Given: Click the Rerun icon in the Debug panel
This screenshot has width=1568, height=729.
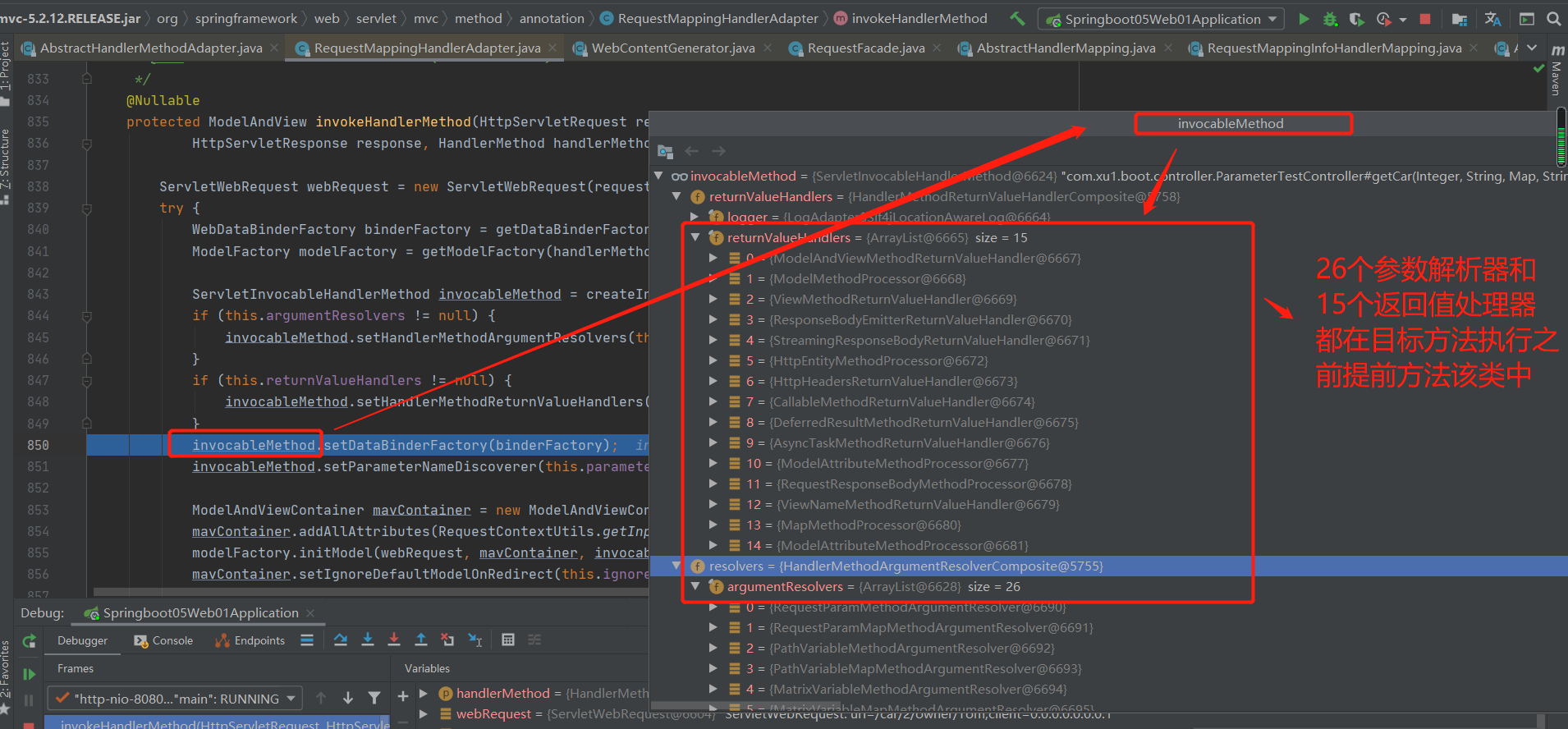Looking at the screenshot, I should [x=29, y=641].
